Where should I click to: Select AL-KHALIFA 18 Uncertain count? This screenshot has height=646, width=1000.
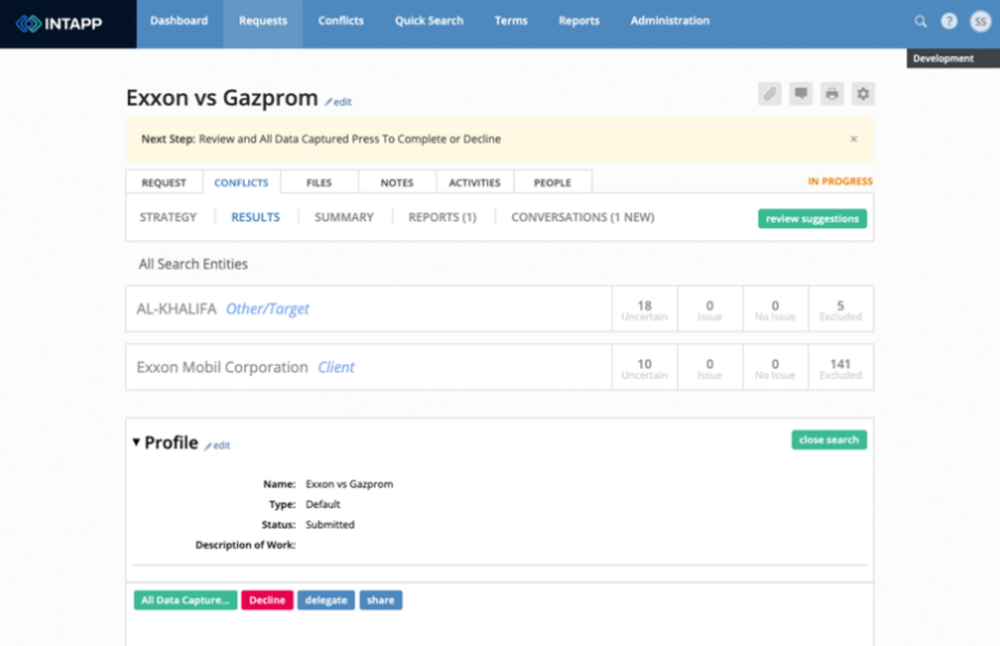(x=644, y=309)
